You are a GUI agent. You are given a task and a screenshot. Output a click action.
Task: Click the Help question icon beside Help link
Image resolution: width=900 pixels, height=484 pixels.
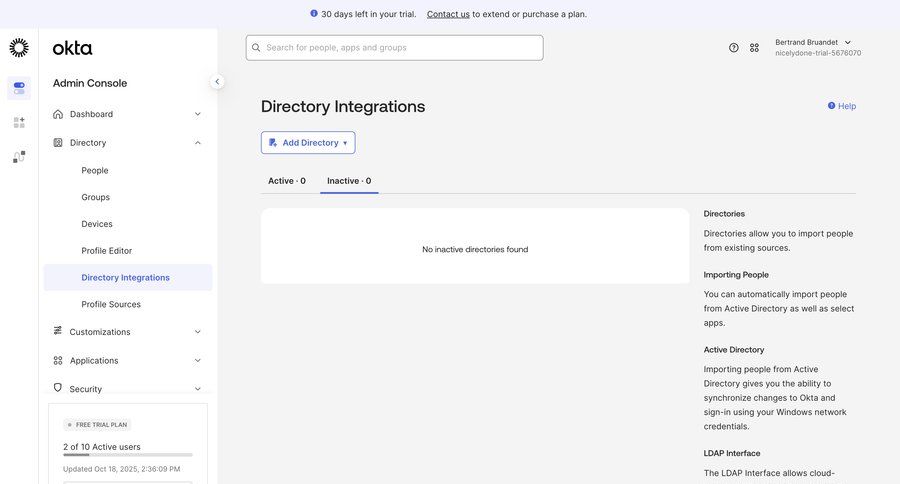(x=831, y=106)
